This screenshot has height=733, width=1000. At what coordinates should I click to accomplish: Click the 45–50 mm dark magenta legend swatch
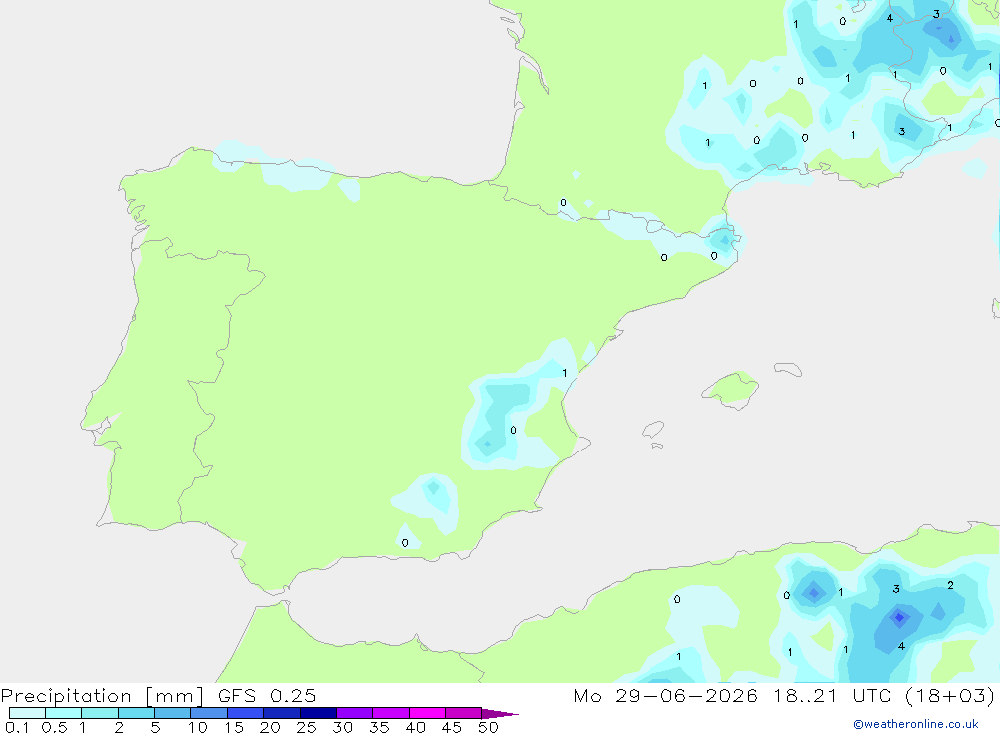[463, 713]
